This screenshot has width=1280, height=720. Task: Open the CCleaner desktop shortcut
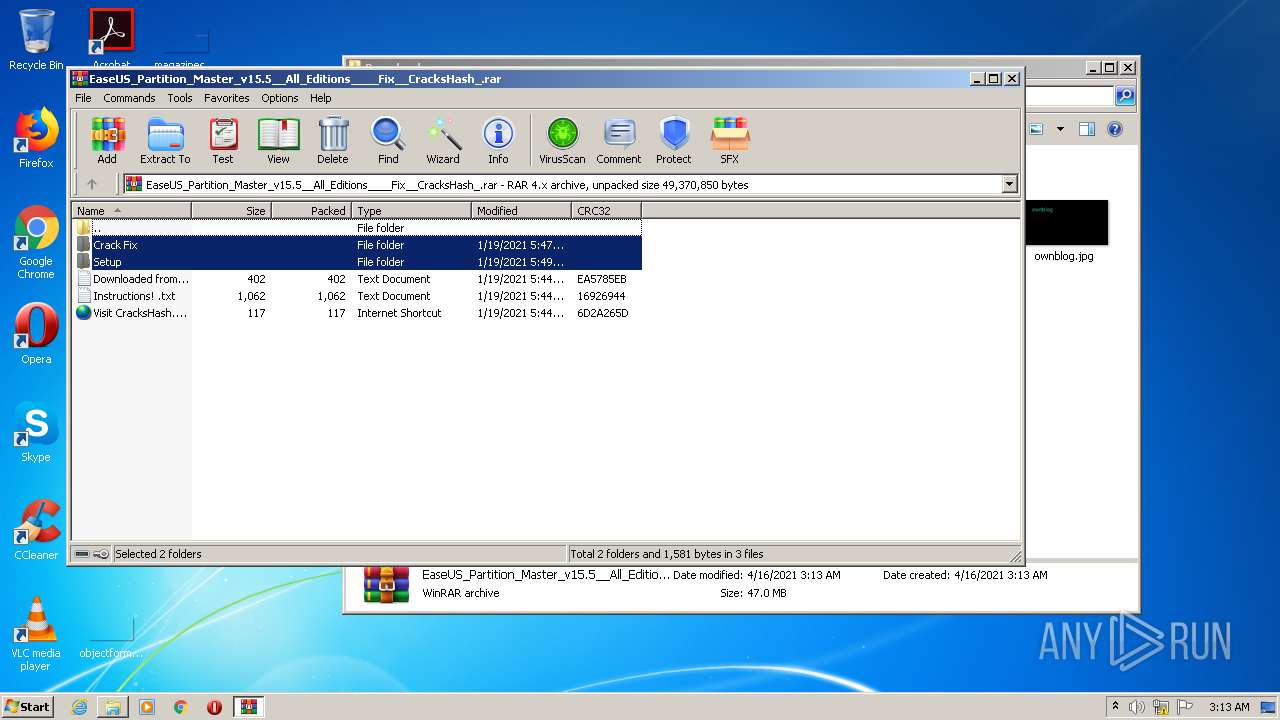point(36,530)
